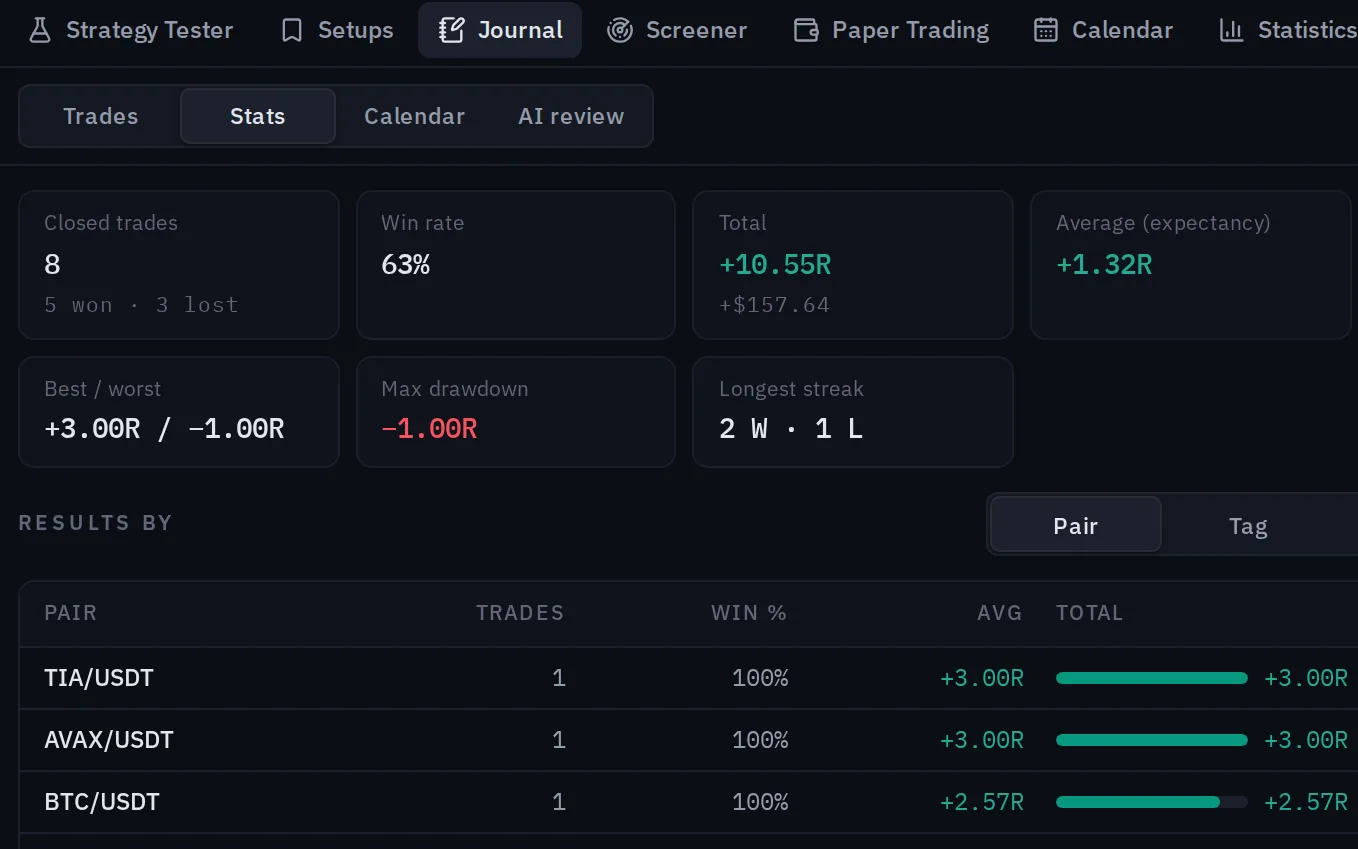1358x849 pixels.
Task: Go to the Setups tab
Action: coord(337,30)
